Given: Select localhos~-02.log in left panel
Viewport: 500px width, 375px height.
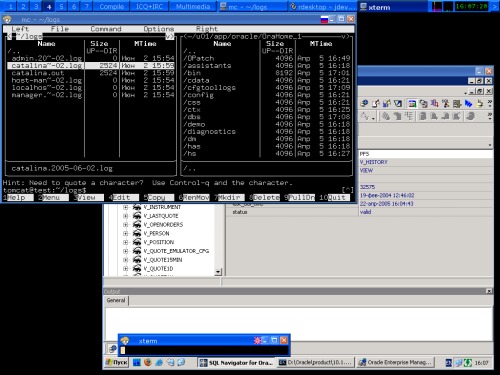Looking at the screenshot, I should tap(46, 88).
